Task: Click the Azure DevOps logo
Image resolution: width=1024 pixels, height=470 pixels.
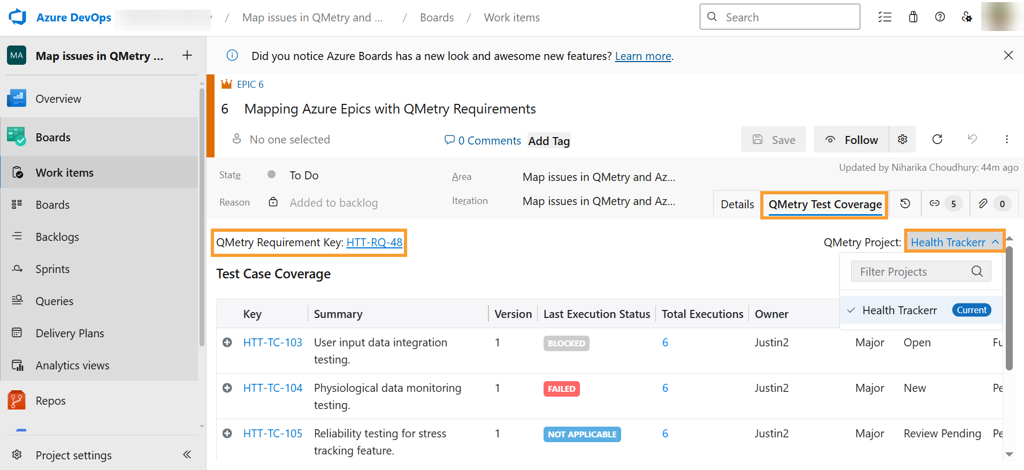Action: click(x=16, y=18)
